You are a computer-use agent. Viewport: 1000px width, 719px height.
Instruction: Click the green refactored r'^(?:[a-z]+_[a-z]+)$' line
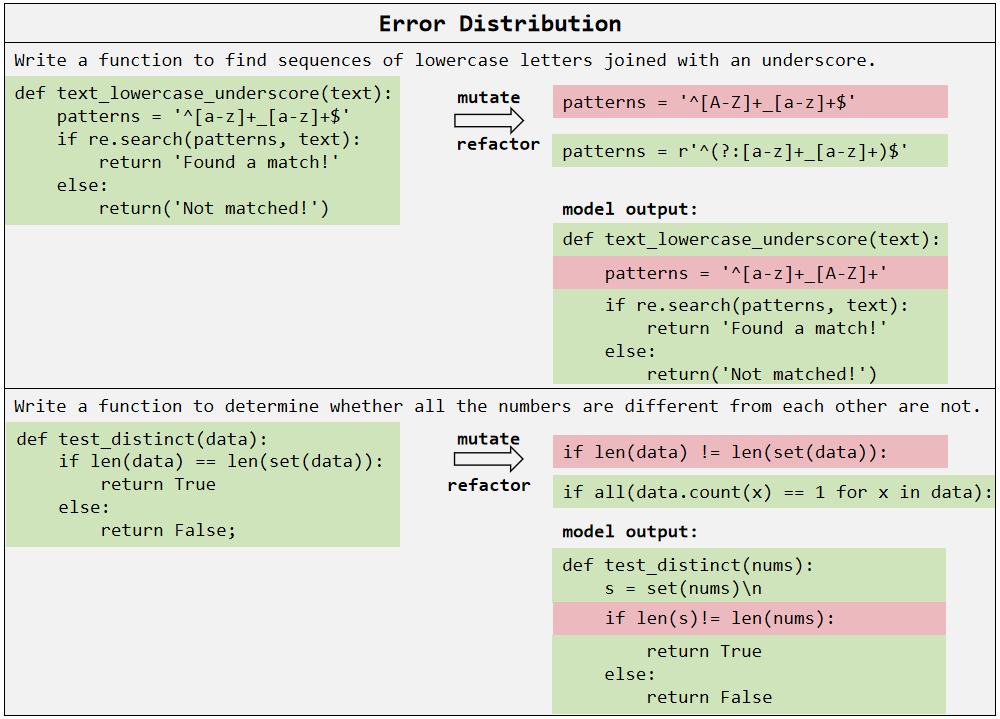750,151
